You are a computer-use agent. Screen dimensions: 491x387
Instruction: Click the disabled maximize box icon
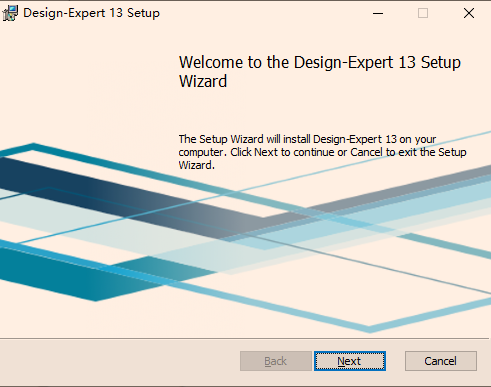coord(423,13)
